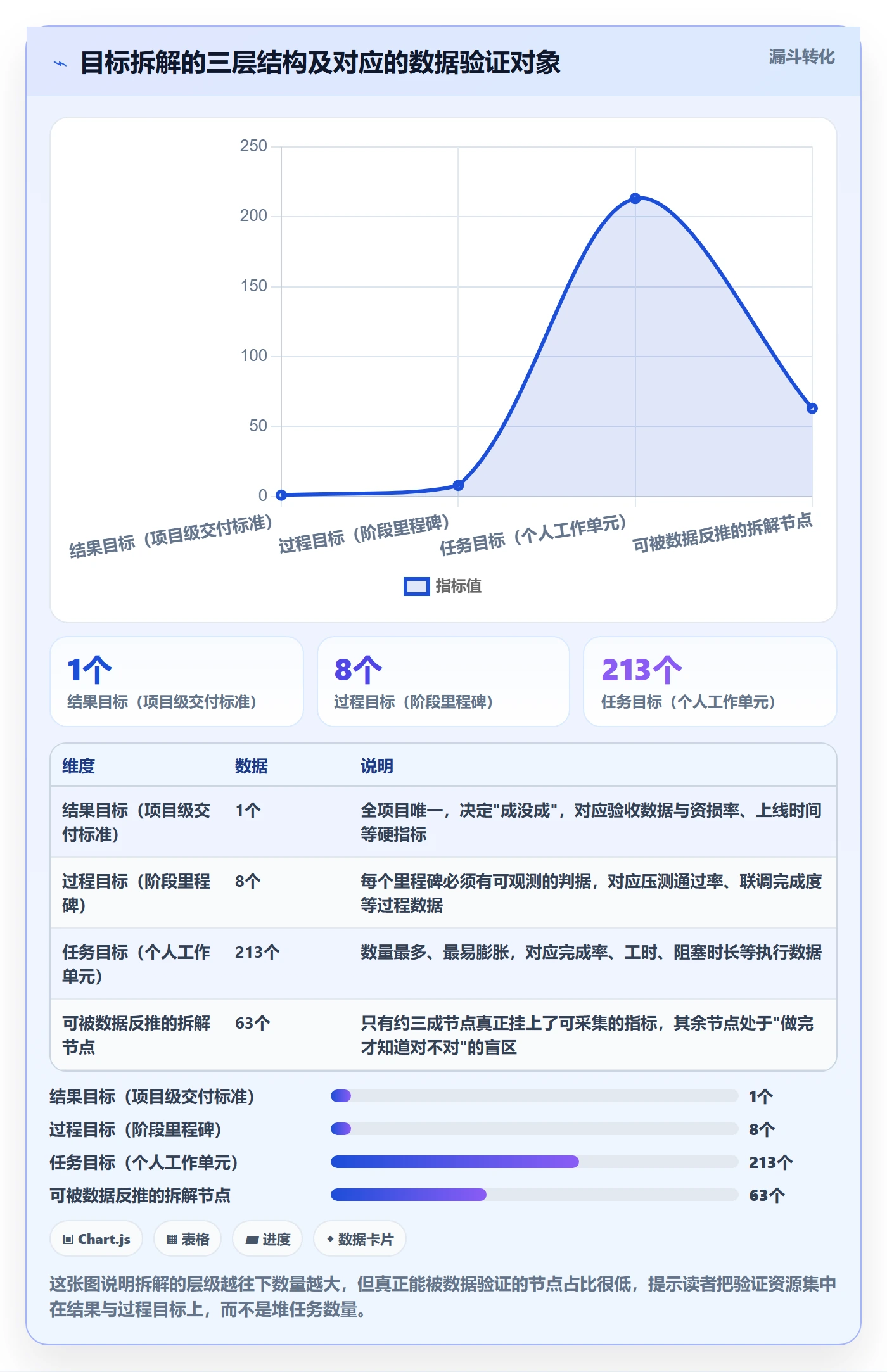The width and height of the screenshot is (887, 1372).
Task: Click the 进度 chip's bar icon
Action: click(x=252, y=1240)
